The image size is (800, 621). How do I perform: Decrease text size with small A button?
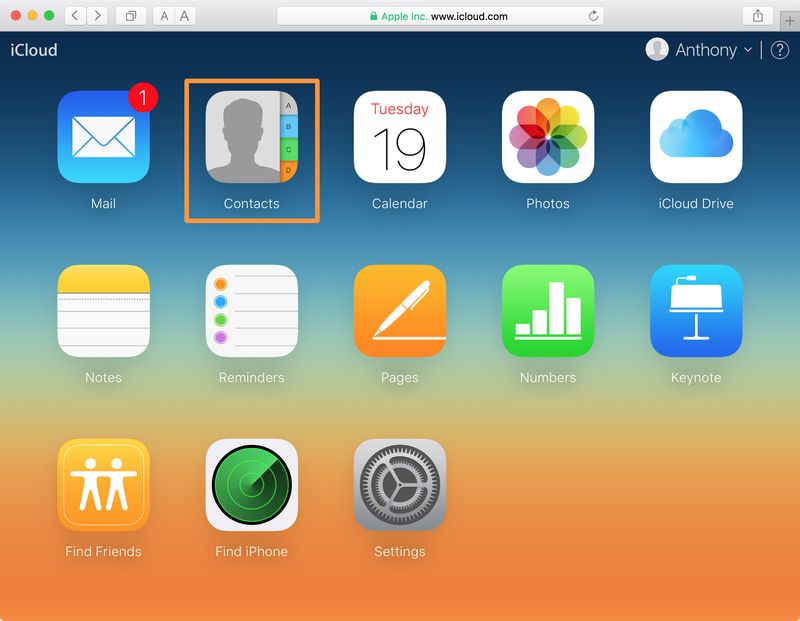click(x=164, y=16)
